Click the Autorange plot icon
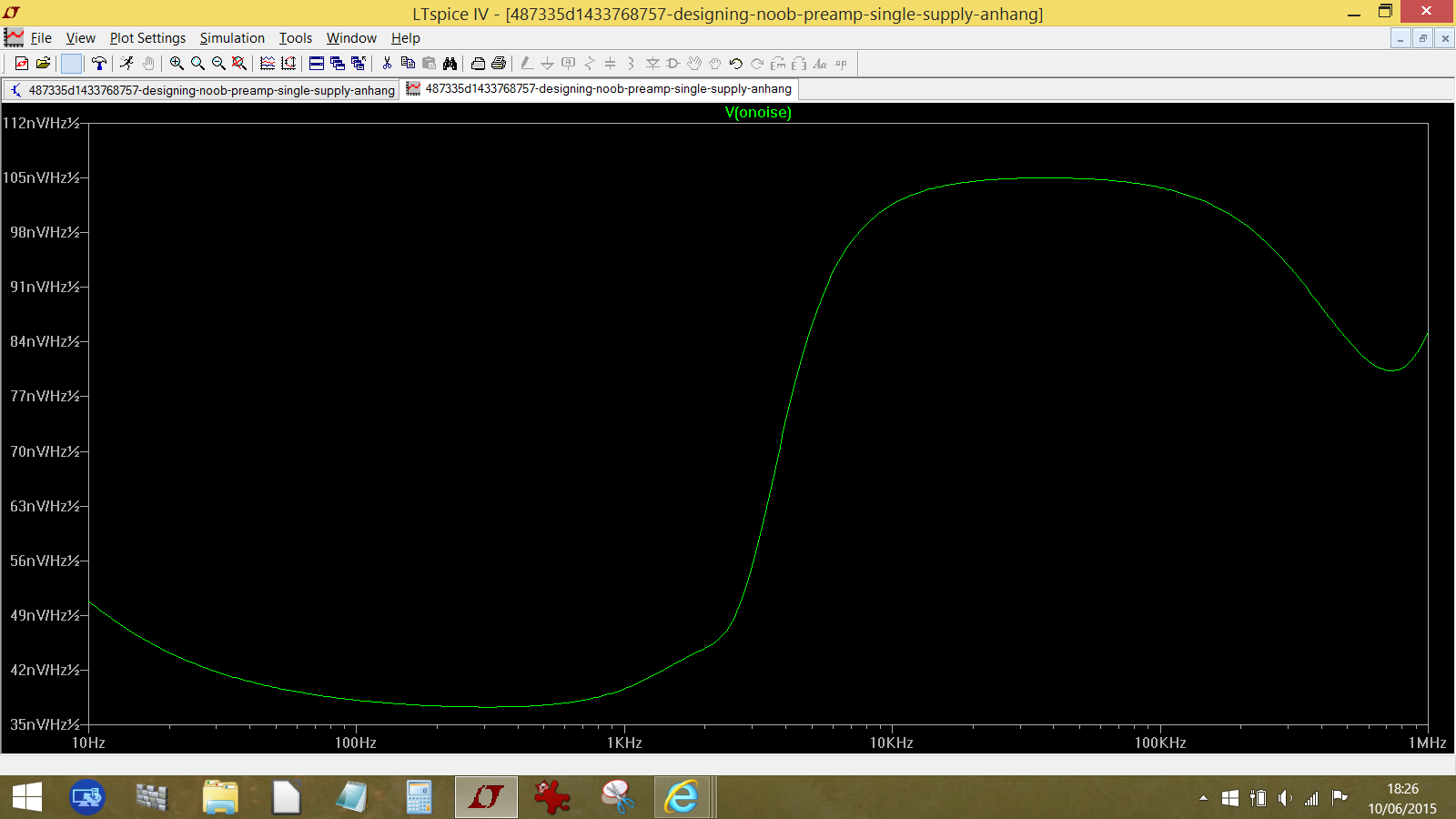Image resolution: width=1456 pixels, height=819 pixels. point(268,64)
